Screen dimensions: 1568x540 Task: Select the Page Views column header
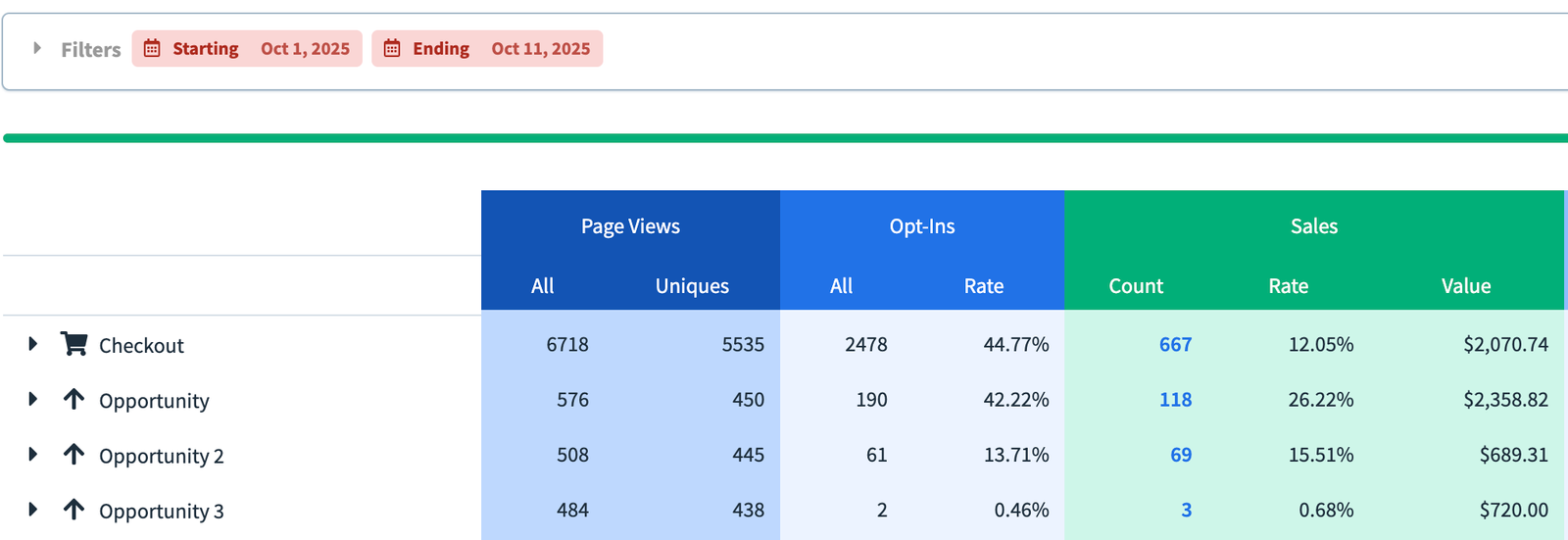[x=630, y=226]
